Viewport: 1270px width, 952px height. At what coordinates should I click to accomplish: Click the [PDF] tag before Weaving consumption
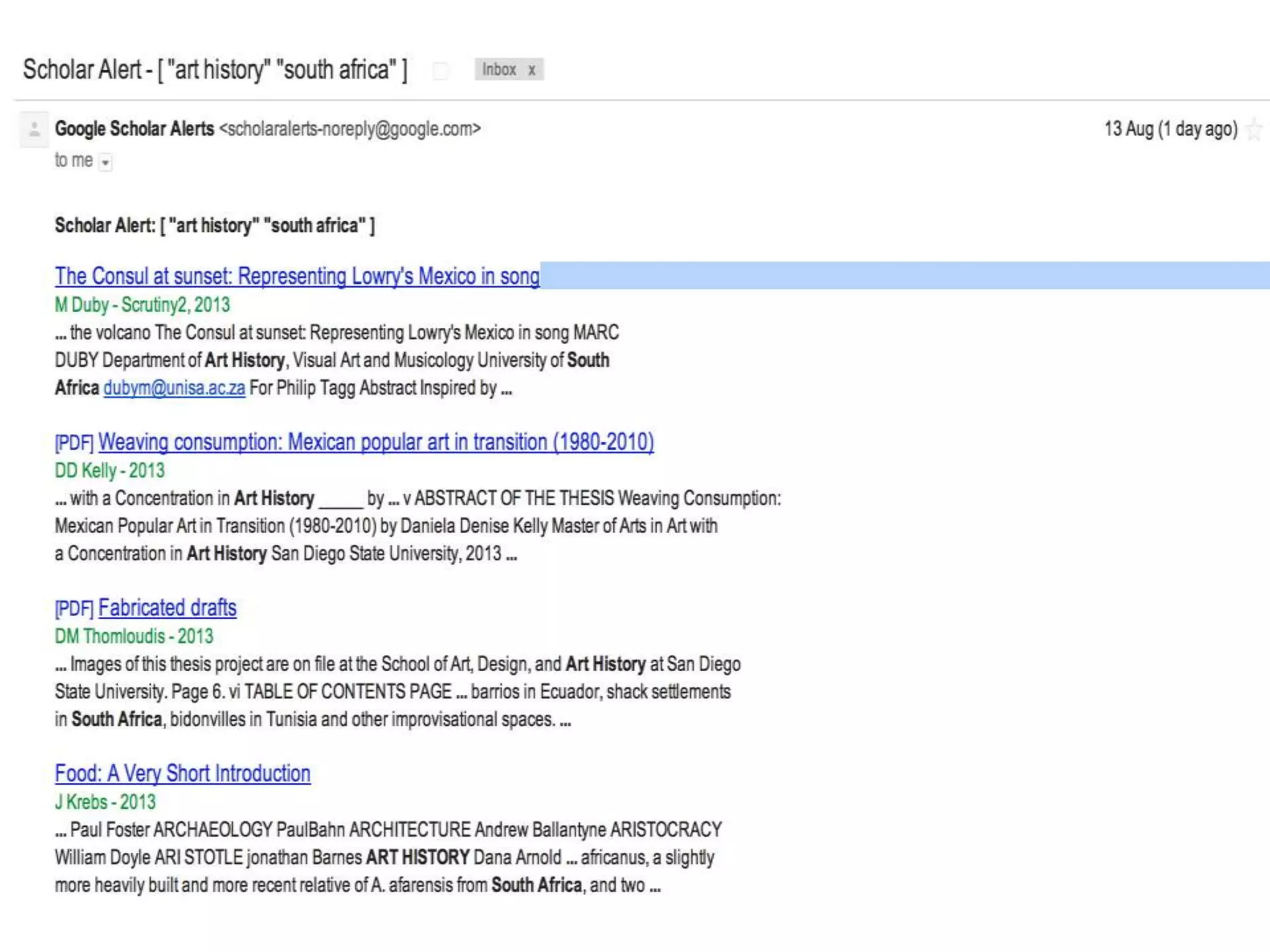(x=74, y=443)
